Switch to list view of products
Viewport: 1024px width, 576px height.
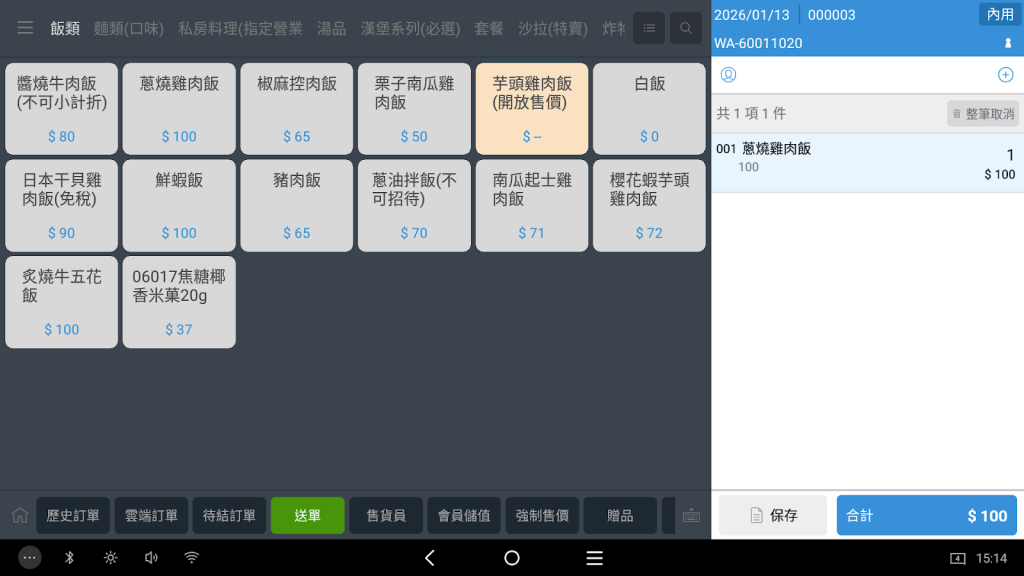pyautogui.click(x=648, y=28)
